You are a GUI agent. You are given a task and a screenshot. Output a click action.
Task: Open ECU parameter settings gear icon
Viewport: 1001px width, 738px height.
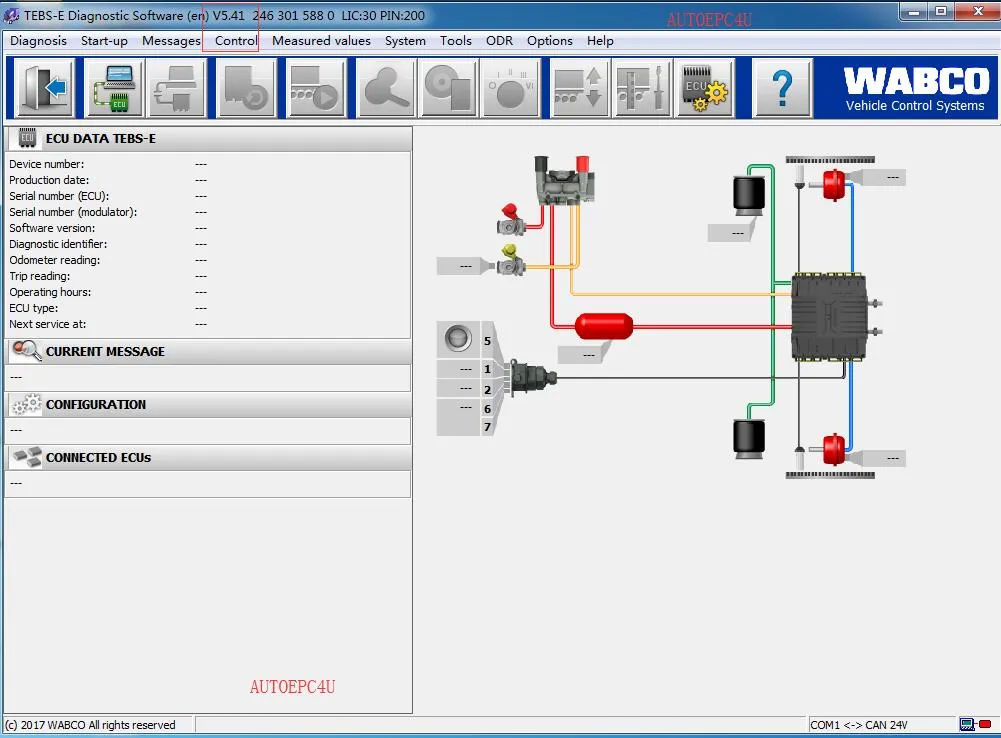tap(704, 87)
